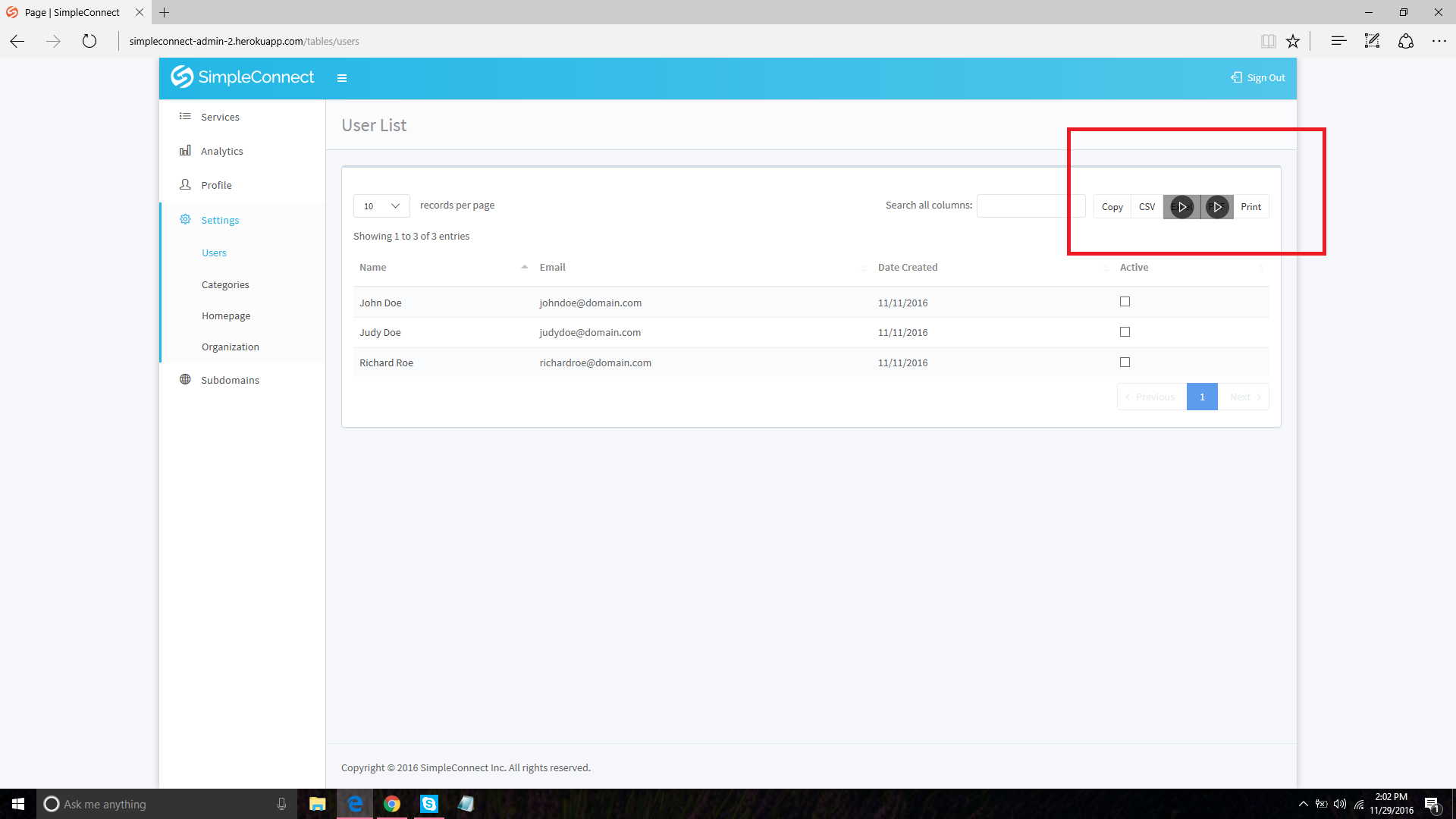Toggle Active checkbox for Judy Doe
The image size is (1456, 819).
[1125, 332]
